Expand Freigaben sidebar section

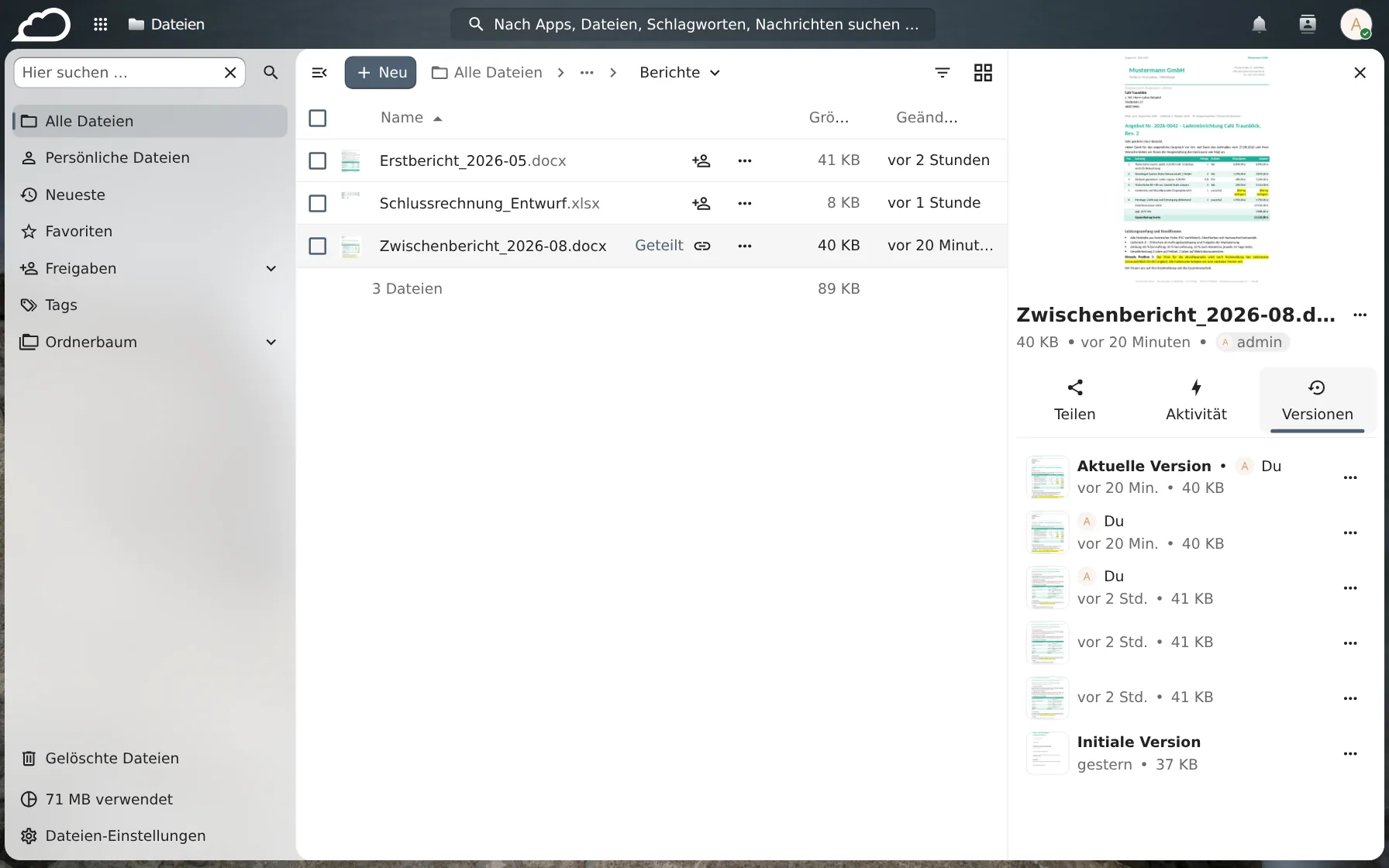coord(271,268)
